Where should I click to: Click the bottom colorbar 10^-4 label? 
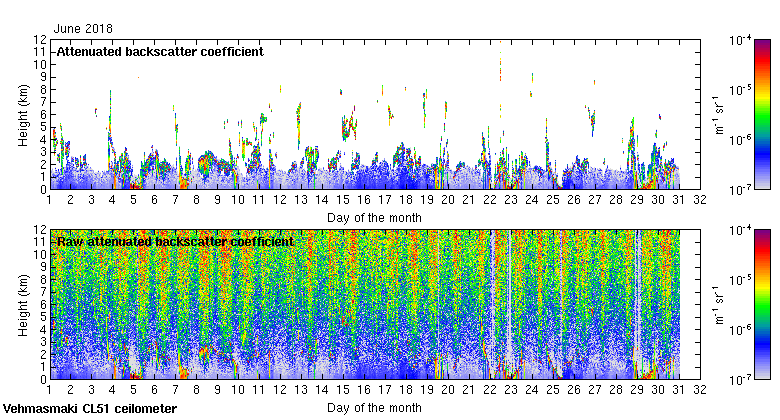[x=740, y=230]
